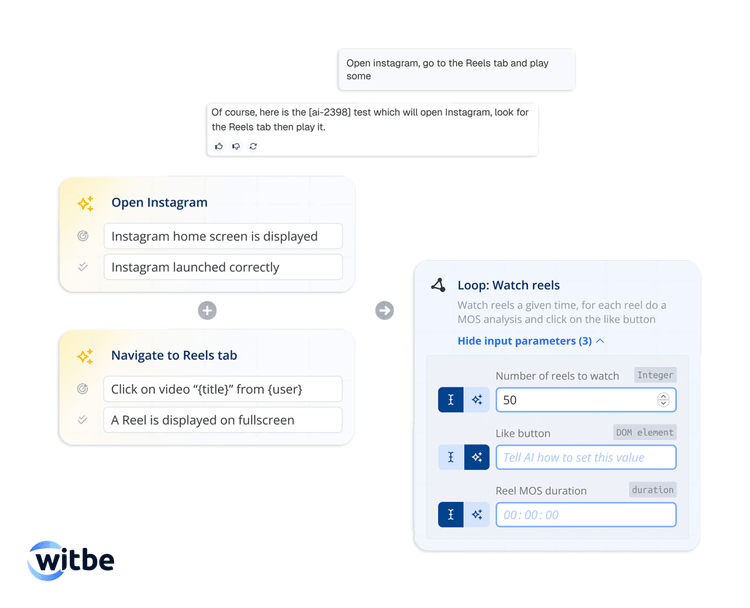
Task: Click the Reel MOS duration label
Action: click(x=541, y=491)
